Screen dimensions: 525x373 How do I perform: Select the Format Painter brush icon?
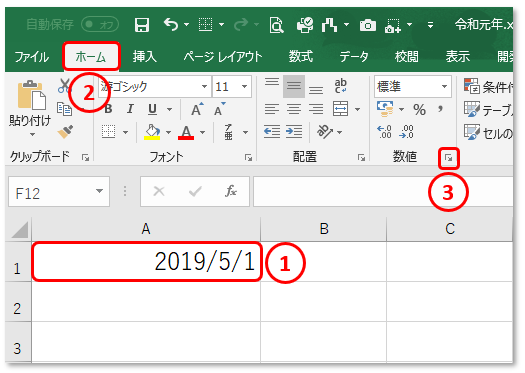65,132
